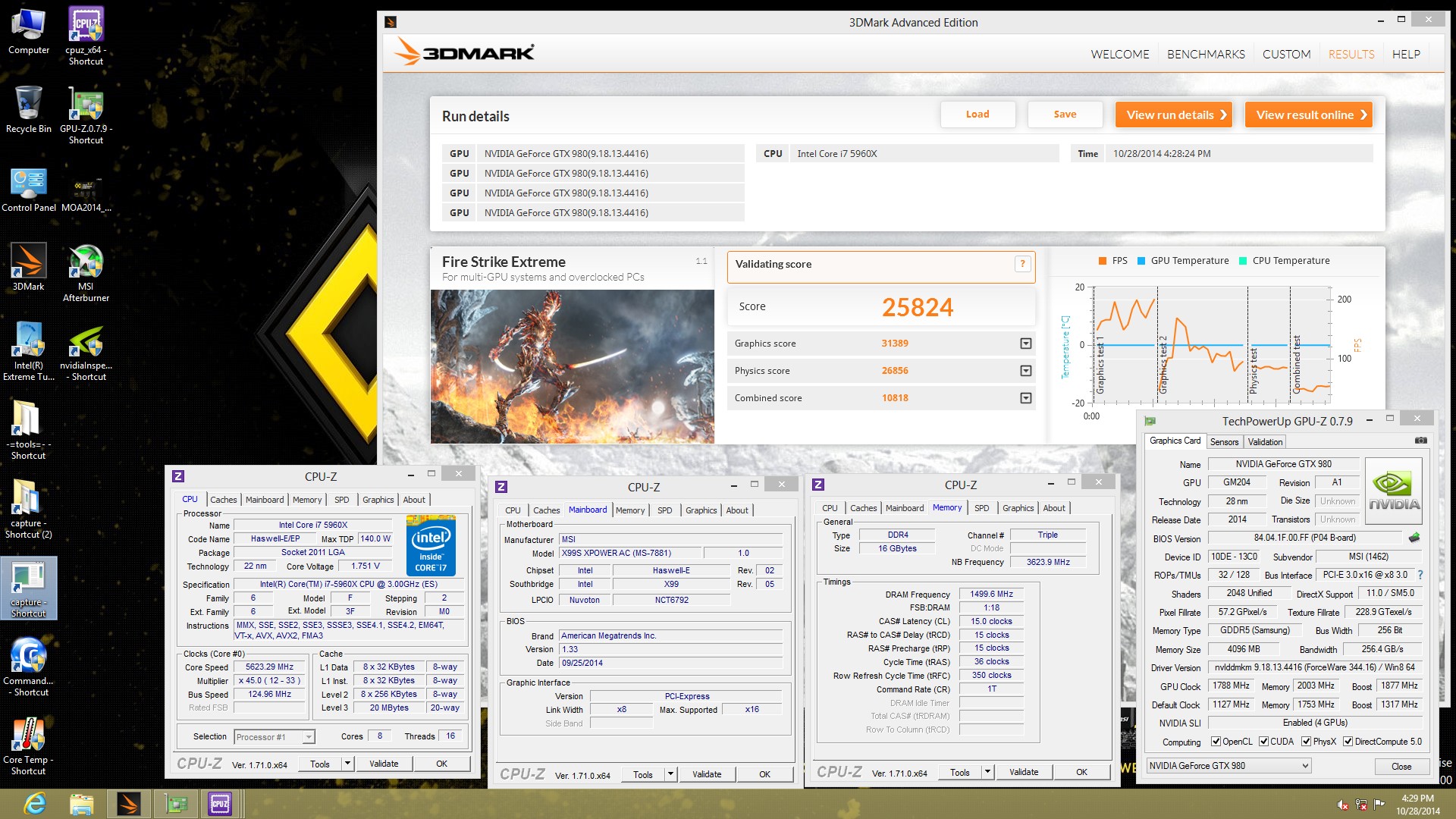The image size is (1456, 819).
Task: Open the BENCHMARKS tab in 3DMark
Action: pos(1206,55)
